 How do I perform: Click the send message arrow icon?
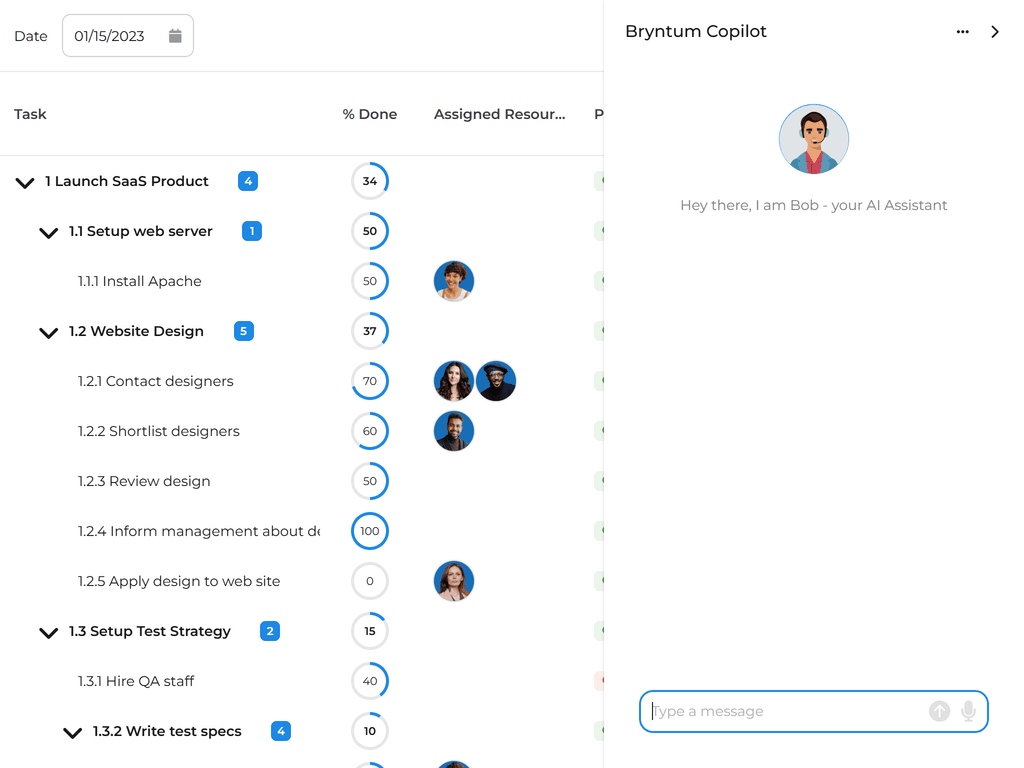tap(939, 711)
